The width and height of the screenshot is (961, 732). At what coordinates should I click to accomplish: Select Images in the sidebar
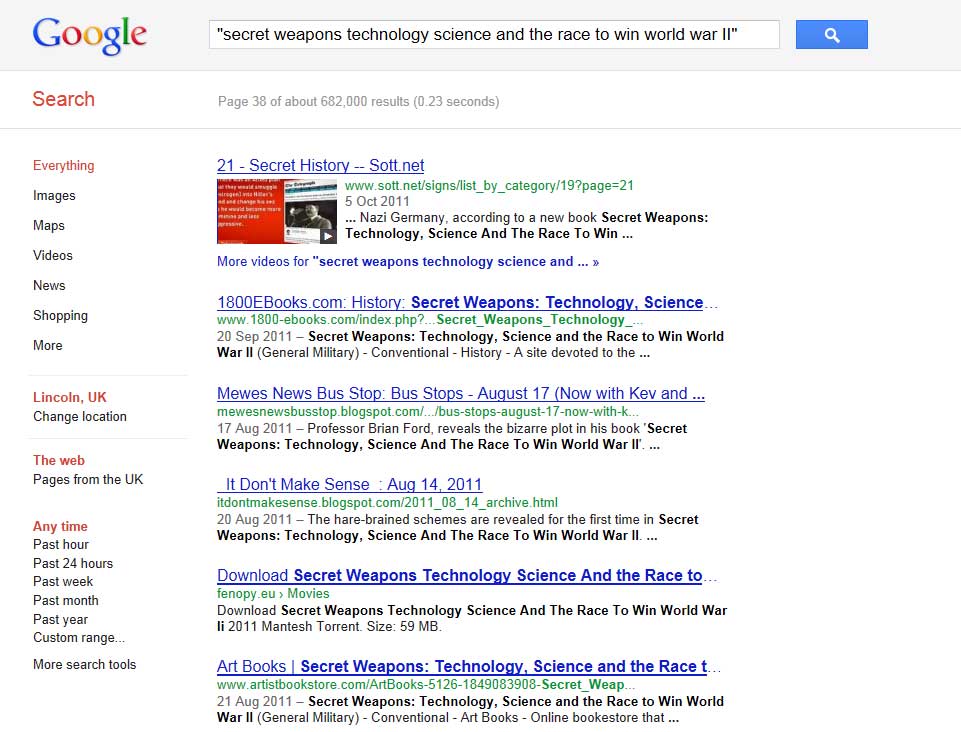click(x=54, y=196)
